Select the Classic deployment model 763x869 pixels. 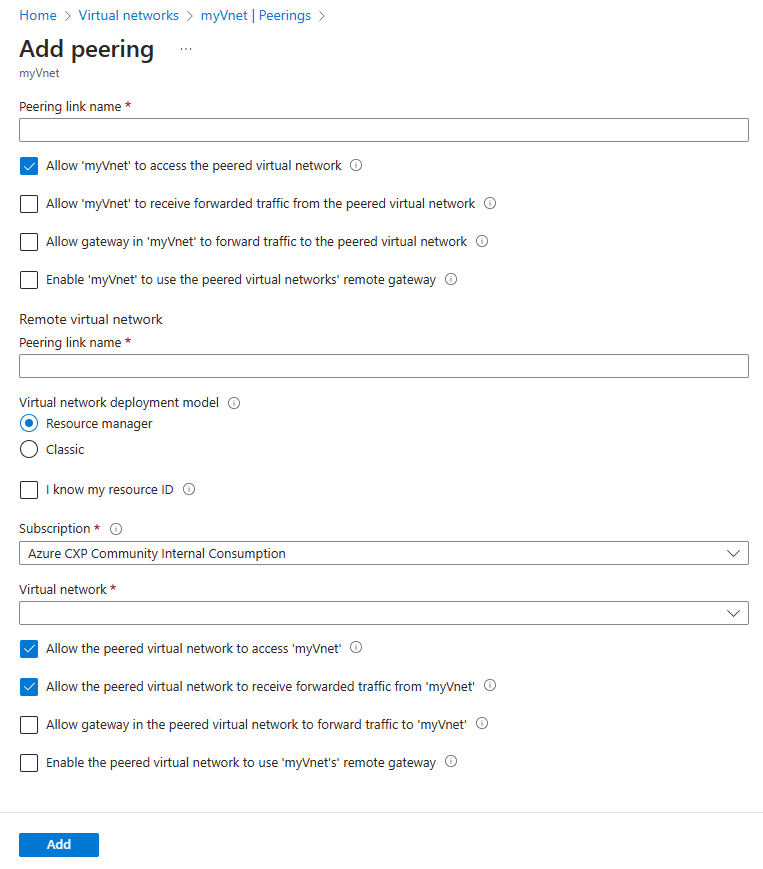point(29,449)
